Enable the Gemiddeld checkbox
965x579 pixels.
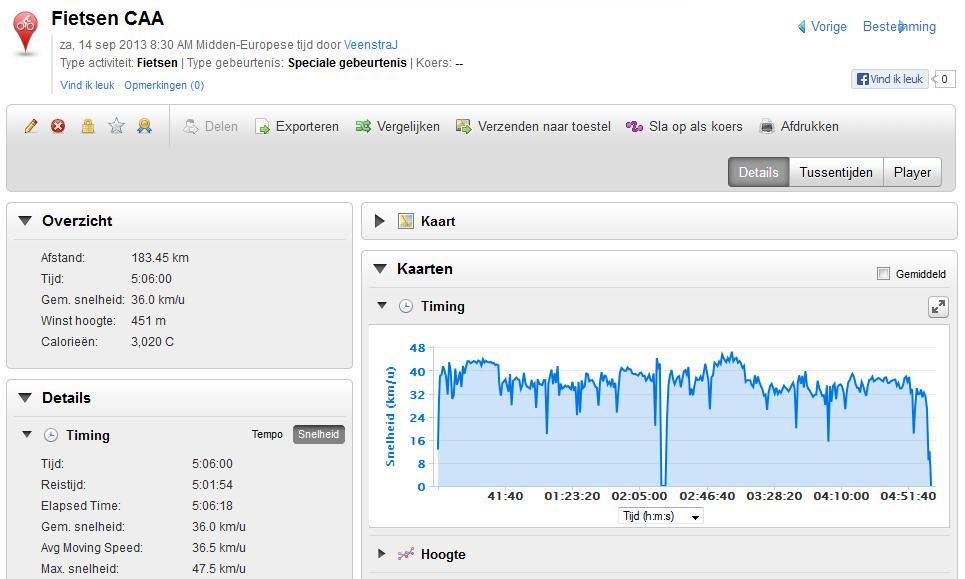coord(883,274)
